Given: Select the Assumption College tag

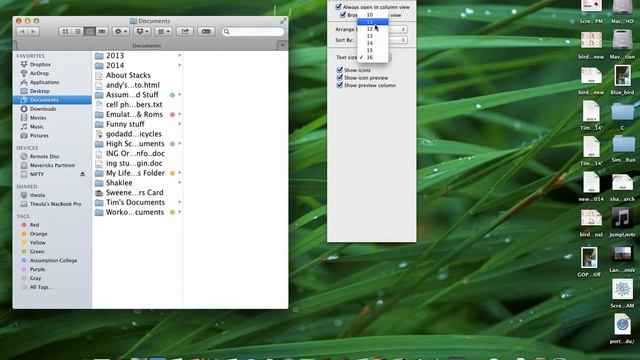Looking at the screenshot, I should click(53, 260).
